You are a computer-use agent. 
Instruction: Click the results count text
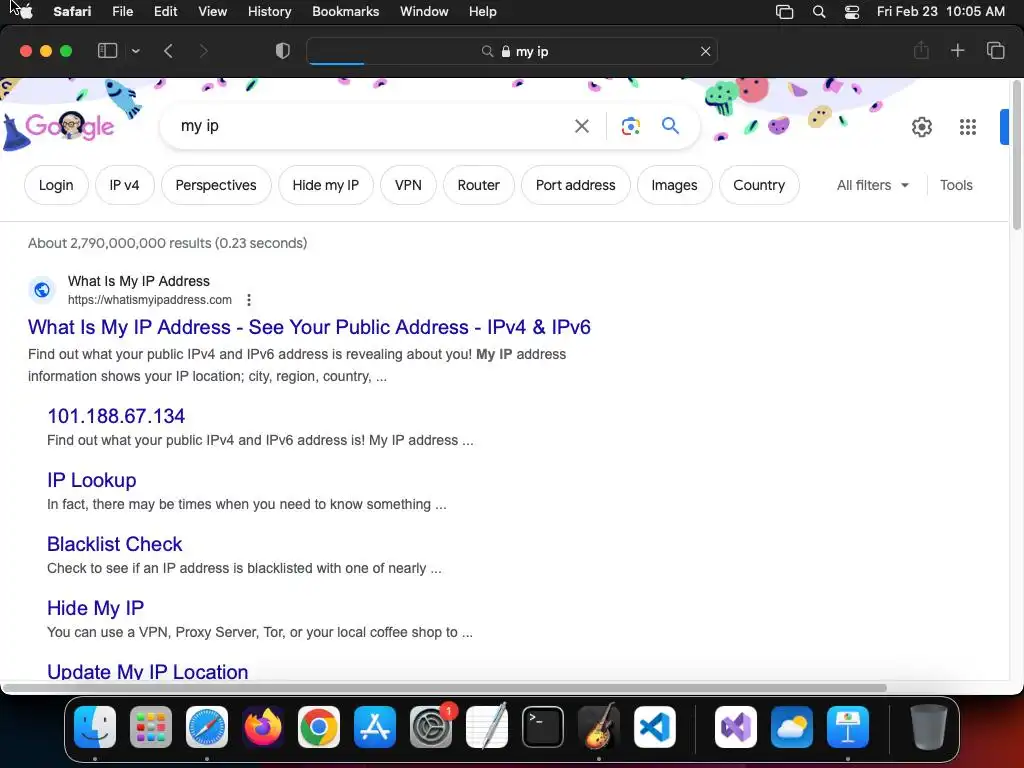(167, 243)
